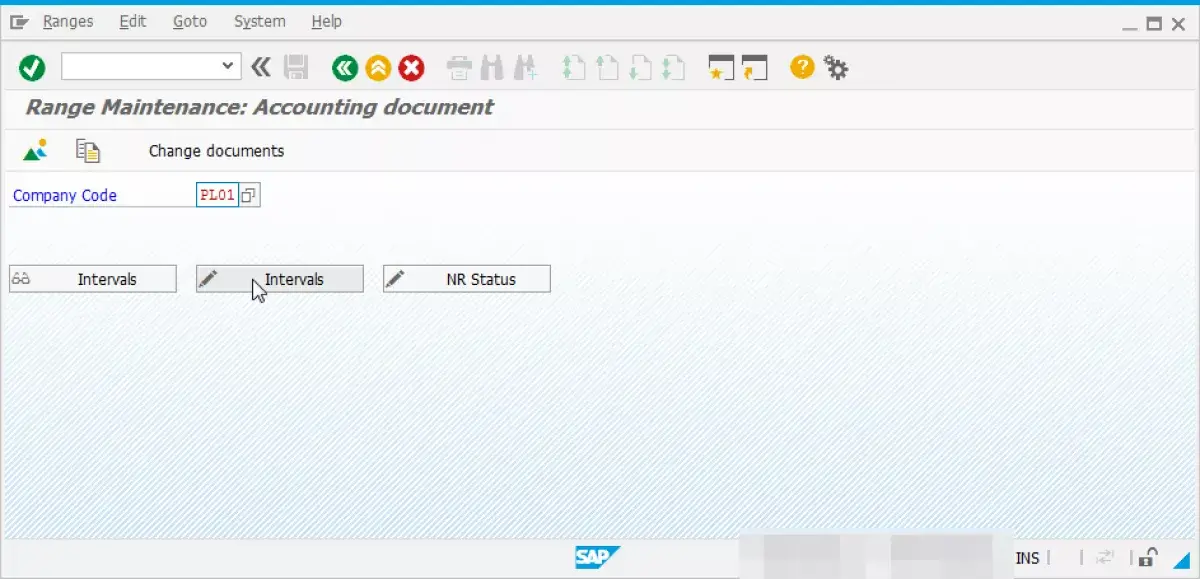Go to Previous Page icon
This screenshot has width=1200, height=579.
606,68
